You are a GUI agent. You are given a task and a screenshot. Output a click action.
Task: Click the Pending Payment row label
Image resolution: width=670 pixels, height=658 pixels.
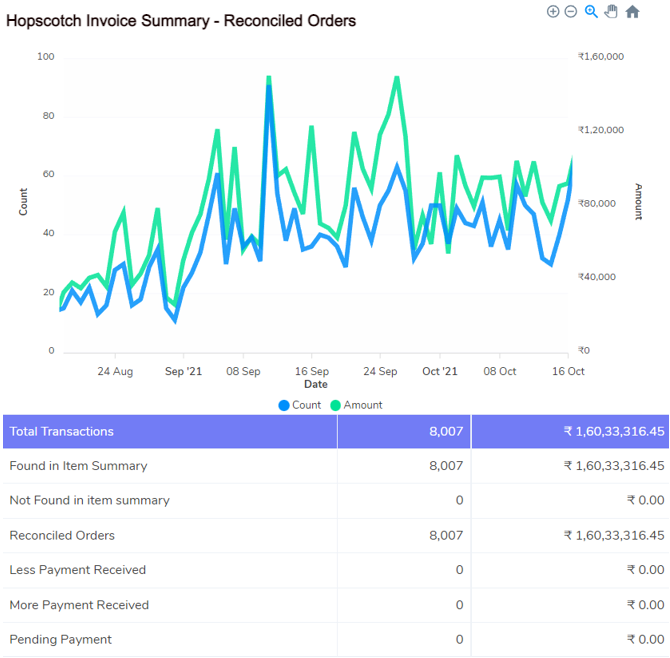coord(61,640)
